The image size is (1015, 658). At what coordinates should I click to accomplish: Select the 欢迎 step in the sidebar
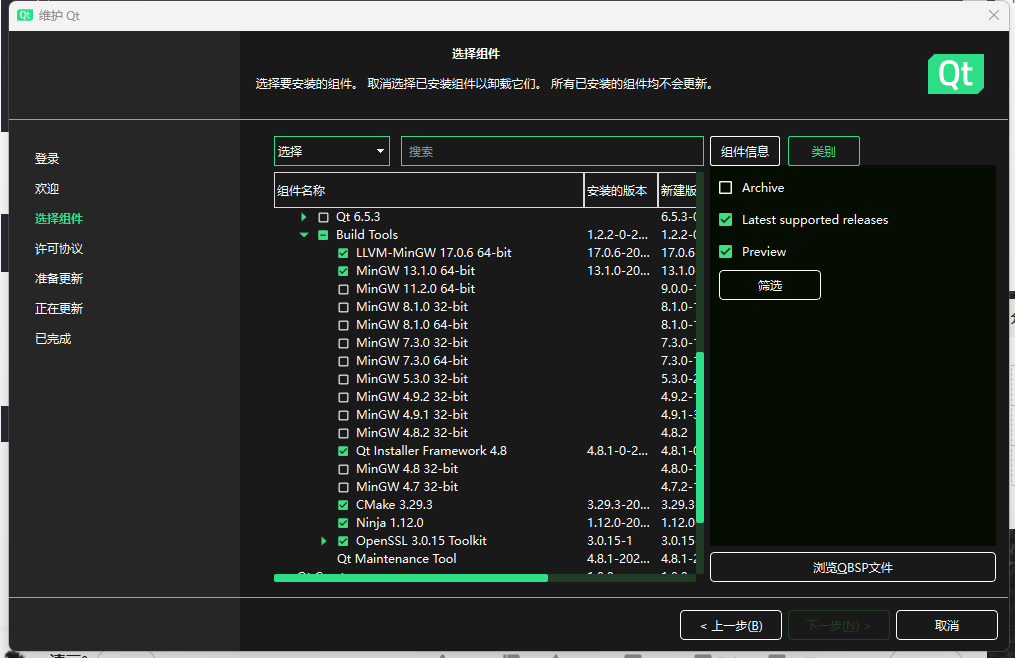47,188
